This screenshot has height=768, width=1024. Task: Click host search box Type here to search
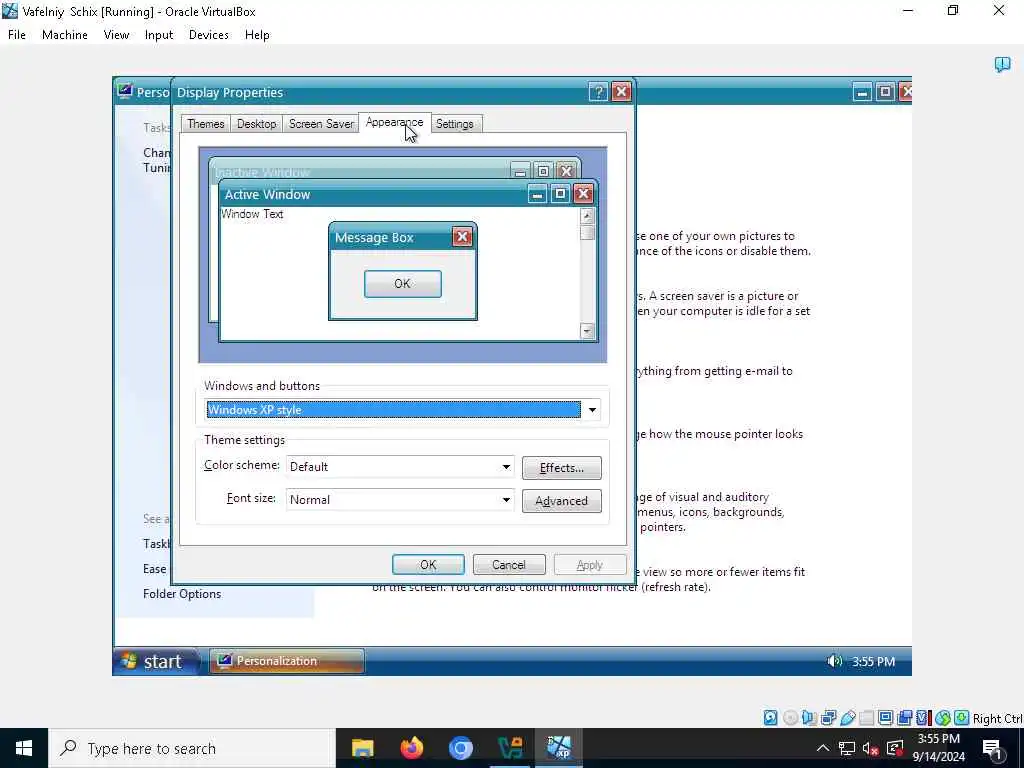click(192, 748)
